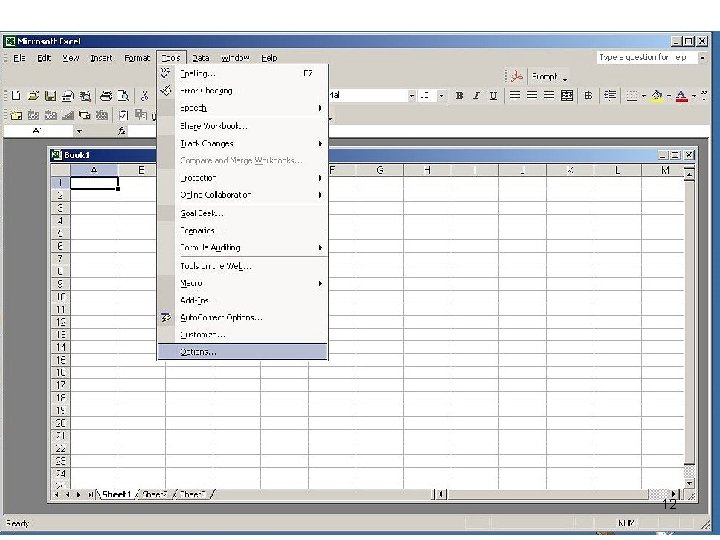Screen dimensions: 720x540
Task: Switch to the Sheet3 tab
Action: [x=192, y=495]
